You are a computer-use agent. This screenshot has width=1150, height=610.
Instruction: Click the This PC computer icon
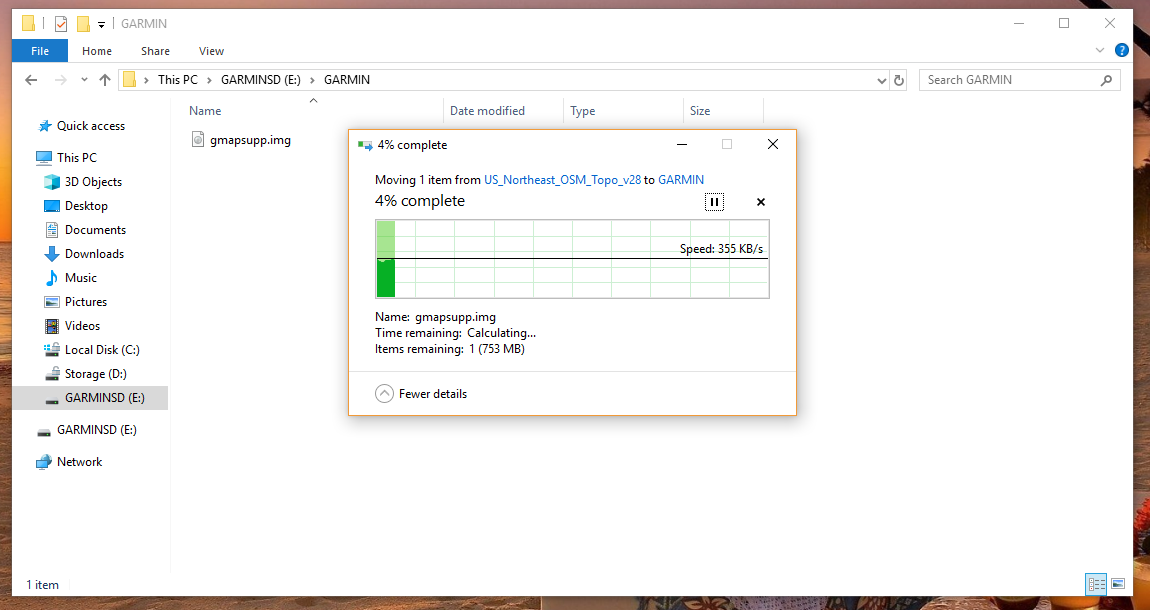[44, 158]
